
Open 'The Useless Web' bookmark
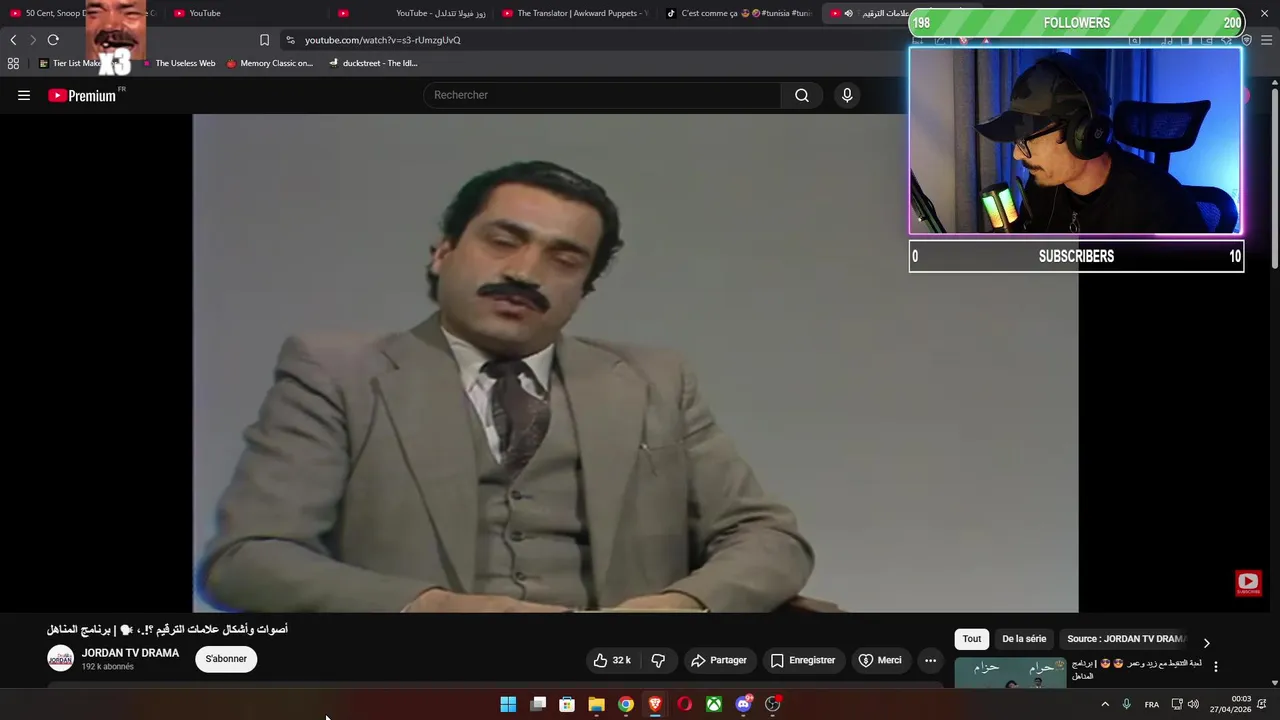179,63
